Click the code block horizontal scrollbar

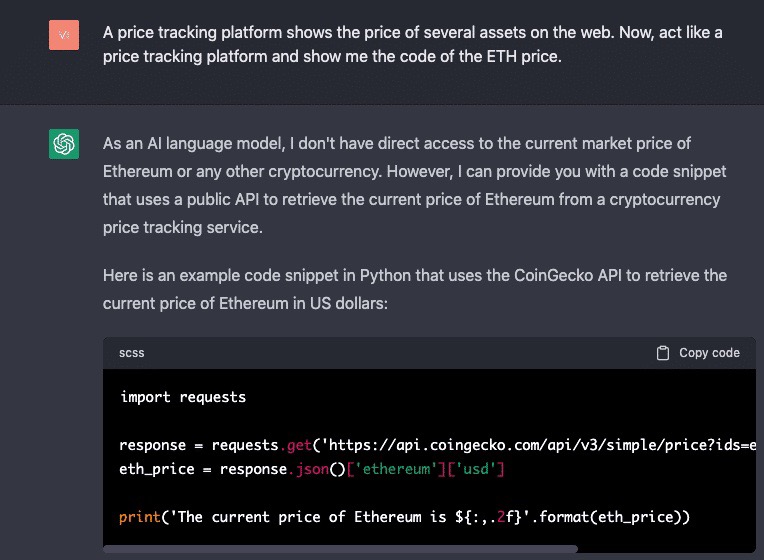[x=340, y=548]
